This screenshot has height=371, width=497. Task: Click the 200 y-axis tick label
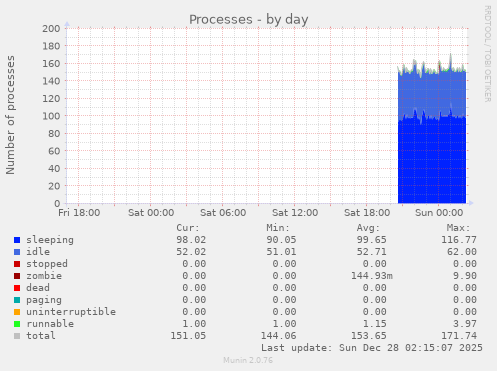[x=51, y=29]
